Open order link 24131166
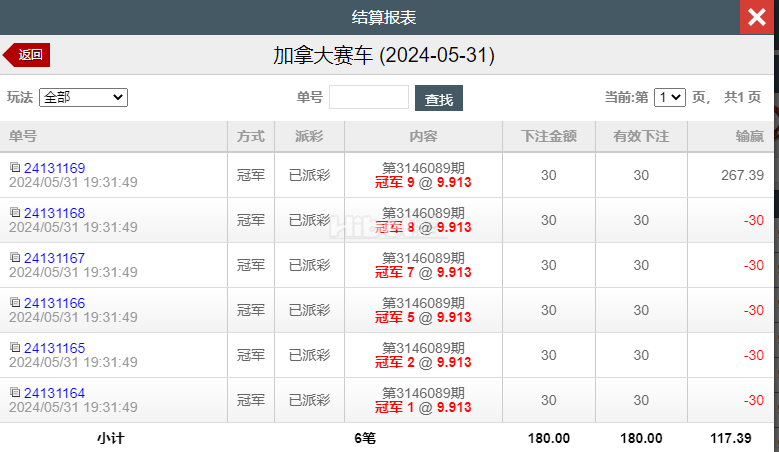The image size is (779, 452). pos(55,303)
